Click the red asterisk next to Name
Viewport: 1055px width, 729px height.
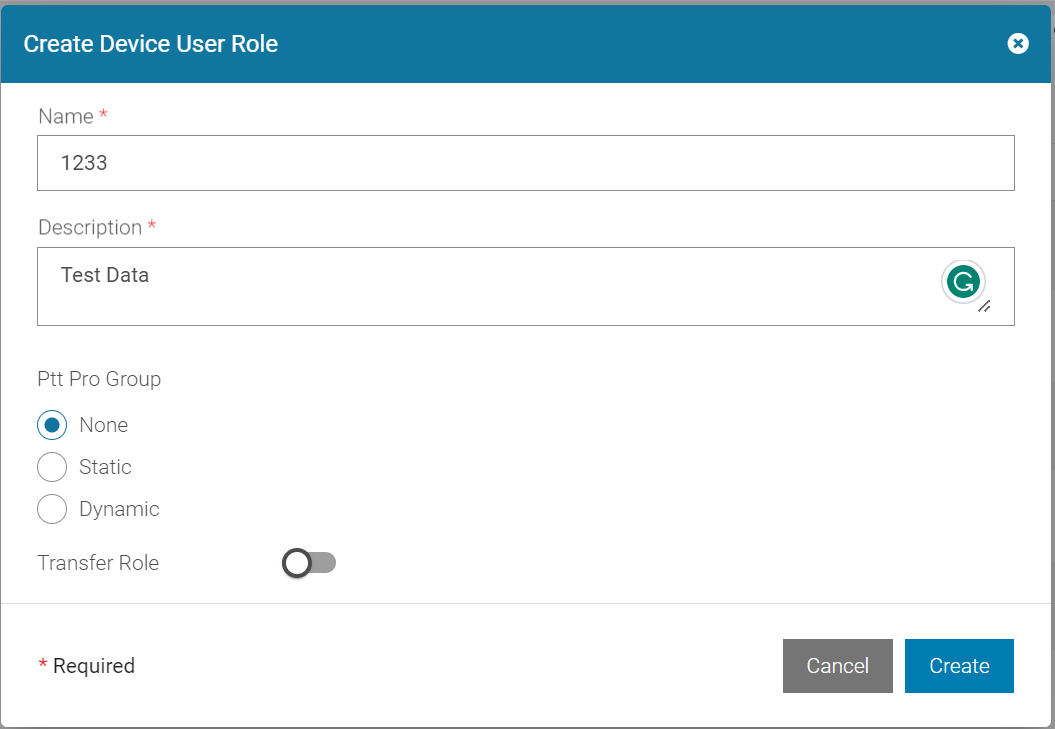(x=101, y=115)
